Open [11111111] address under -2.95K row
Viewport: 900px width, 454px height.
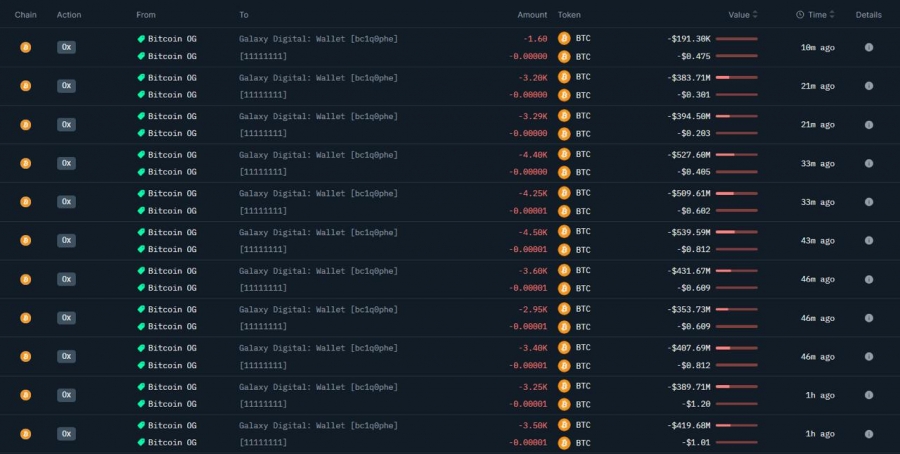coord(263,326)
